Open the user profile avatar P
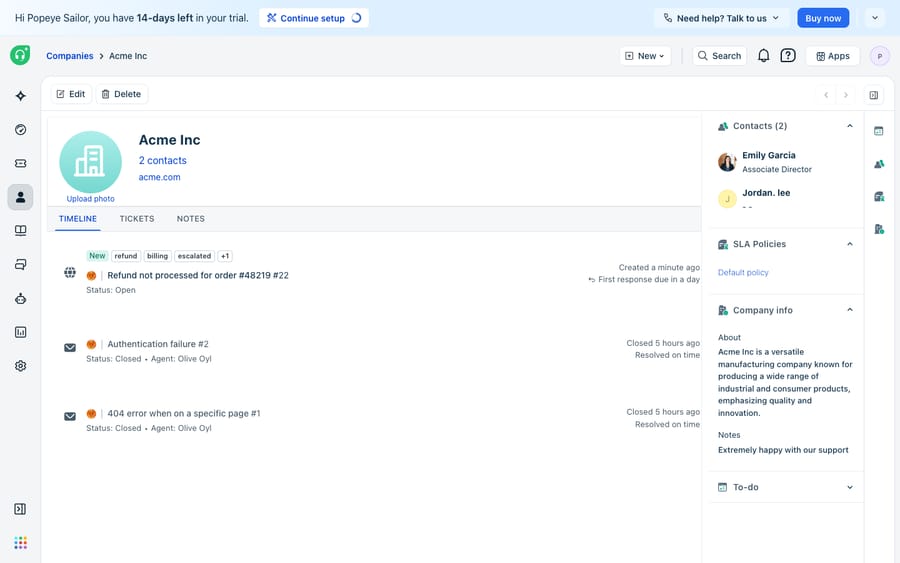 [879, 56]
